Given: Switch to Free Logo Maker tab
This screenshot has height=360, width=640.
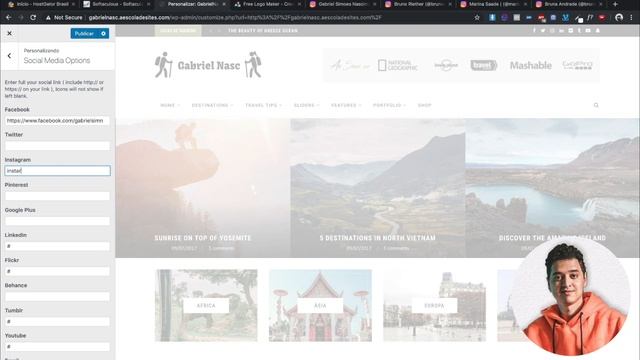Looking at the screenshot, I should pos(267,4).
